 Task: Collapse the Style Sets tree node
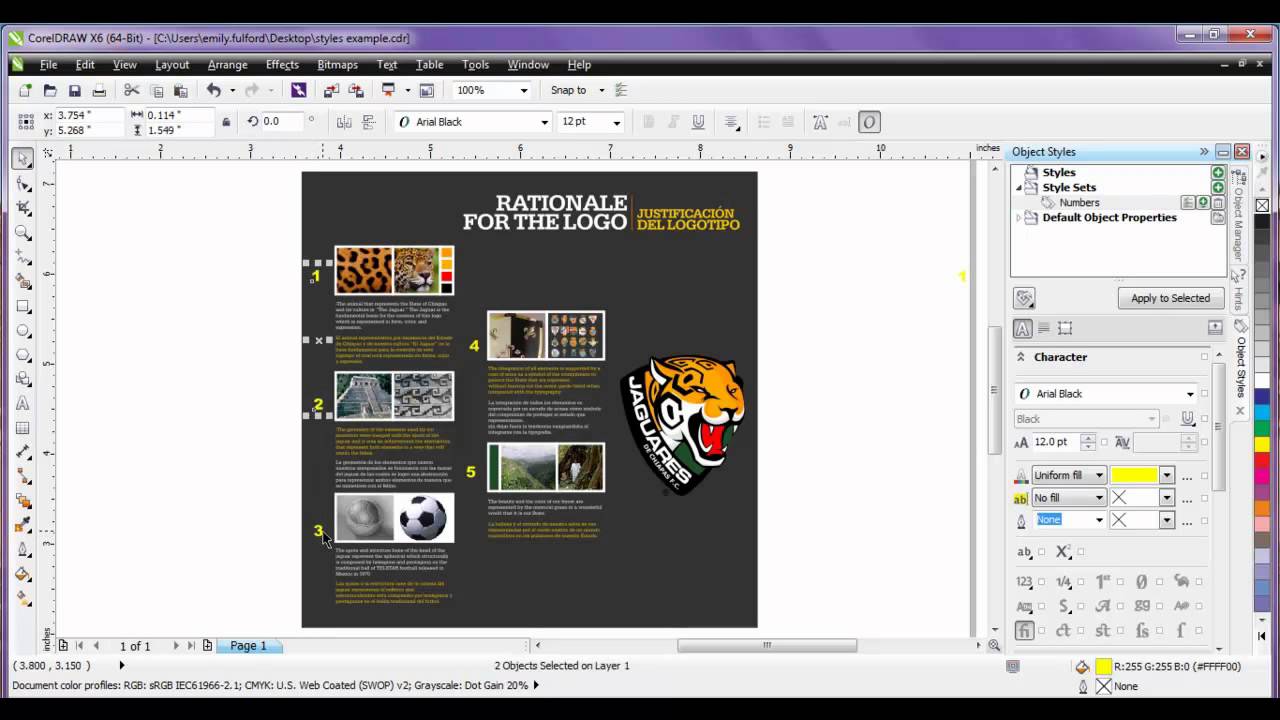[x=1019, y=187]
